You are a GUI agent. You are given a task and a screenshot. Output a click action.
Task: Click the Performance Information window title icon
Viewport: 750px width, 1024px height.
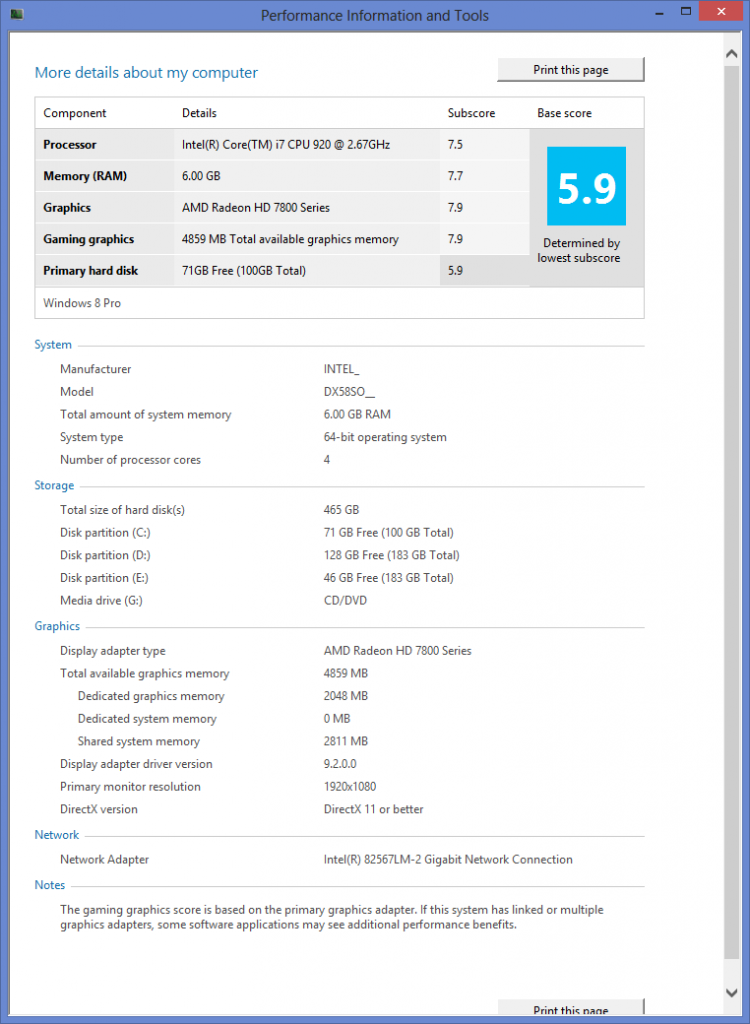tap(15, 14)
